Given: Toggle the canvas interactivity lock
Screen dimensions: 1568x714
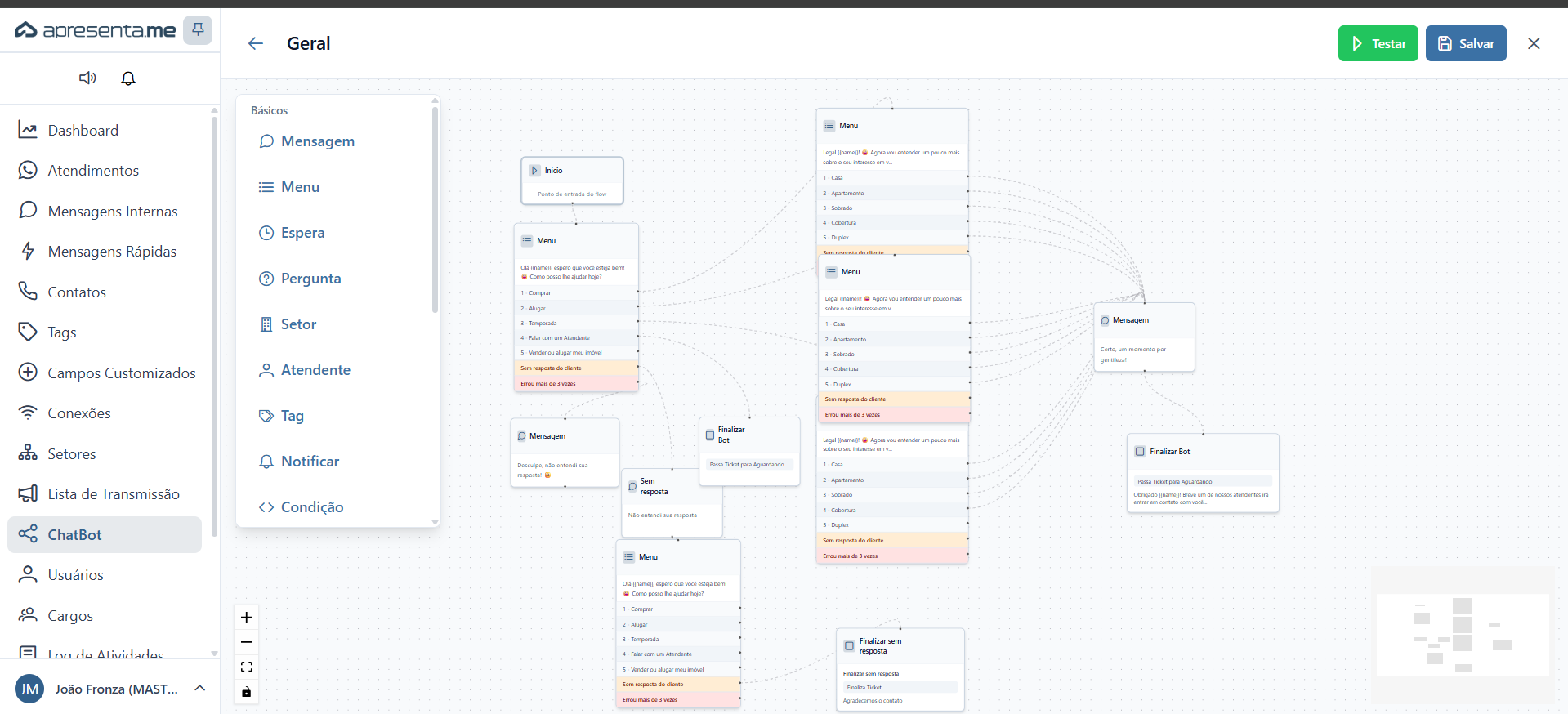Looking at the screenshot, I should click(246, 692).
